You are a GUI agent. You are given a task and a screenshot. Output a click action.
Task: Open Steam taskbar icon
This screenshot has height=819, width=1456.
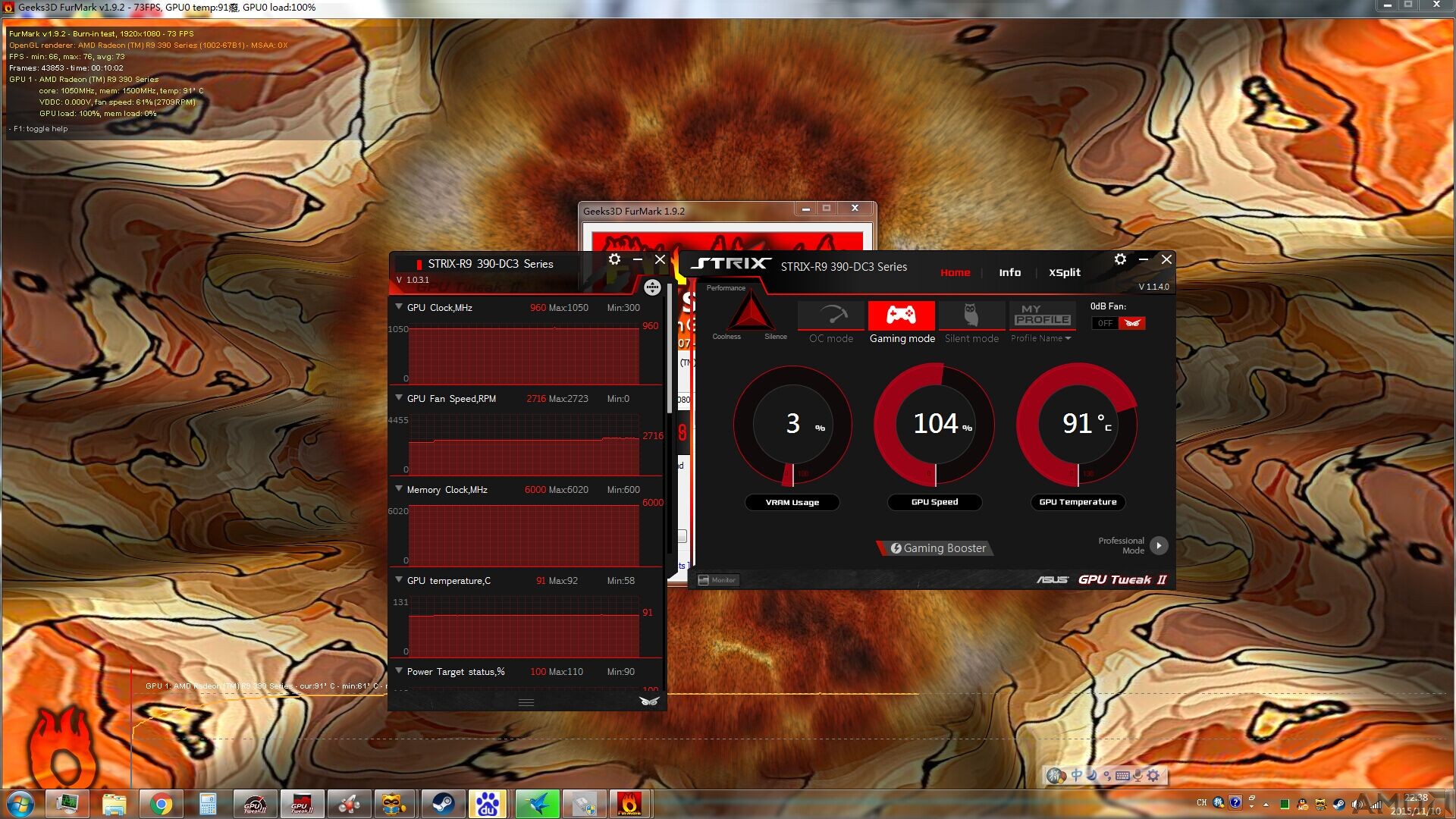(443, 804)
